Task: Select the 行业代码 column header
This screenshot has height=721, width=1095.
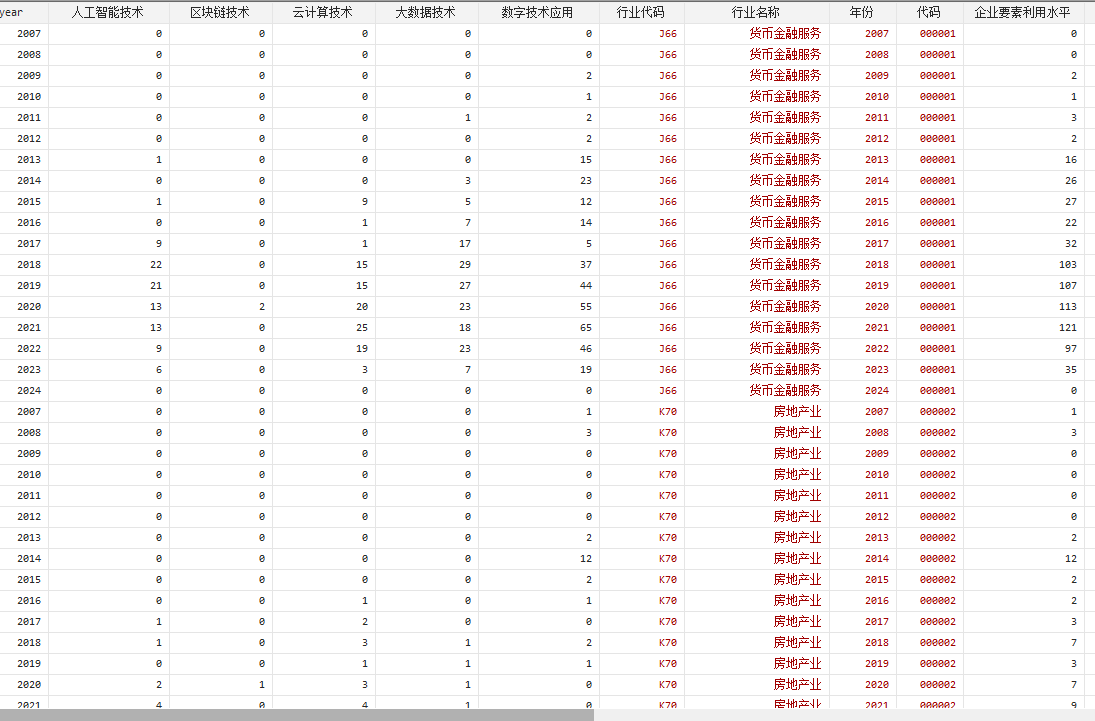Action: [x=641, y=12]
